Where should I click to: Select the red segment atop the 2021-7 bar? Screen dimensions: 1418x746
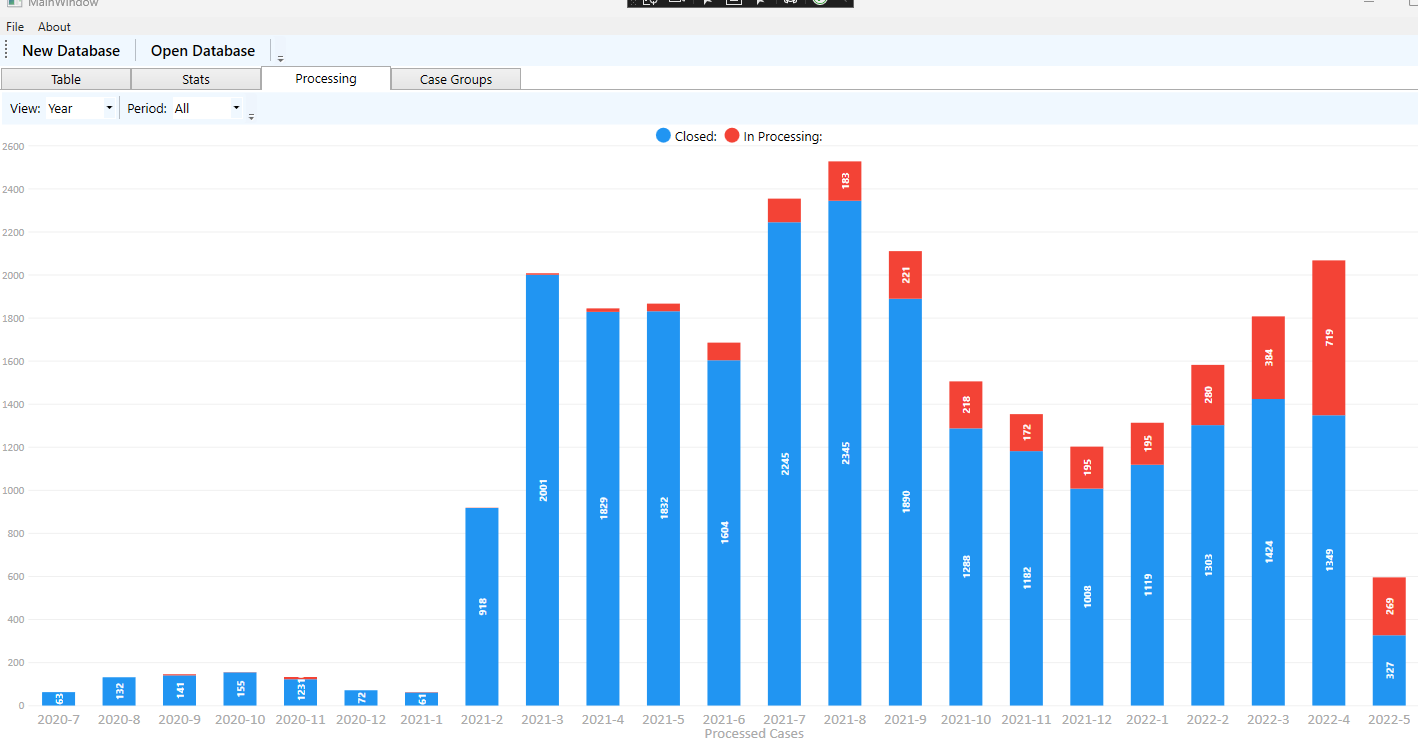click(x=785, y=210)
